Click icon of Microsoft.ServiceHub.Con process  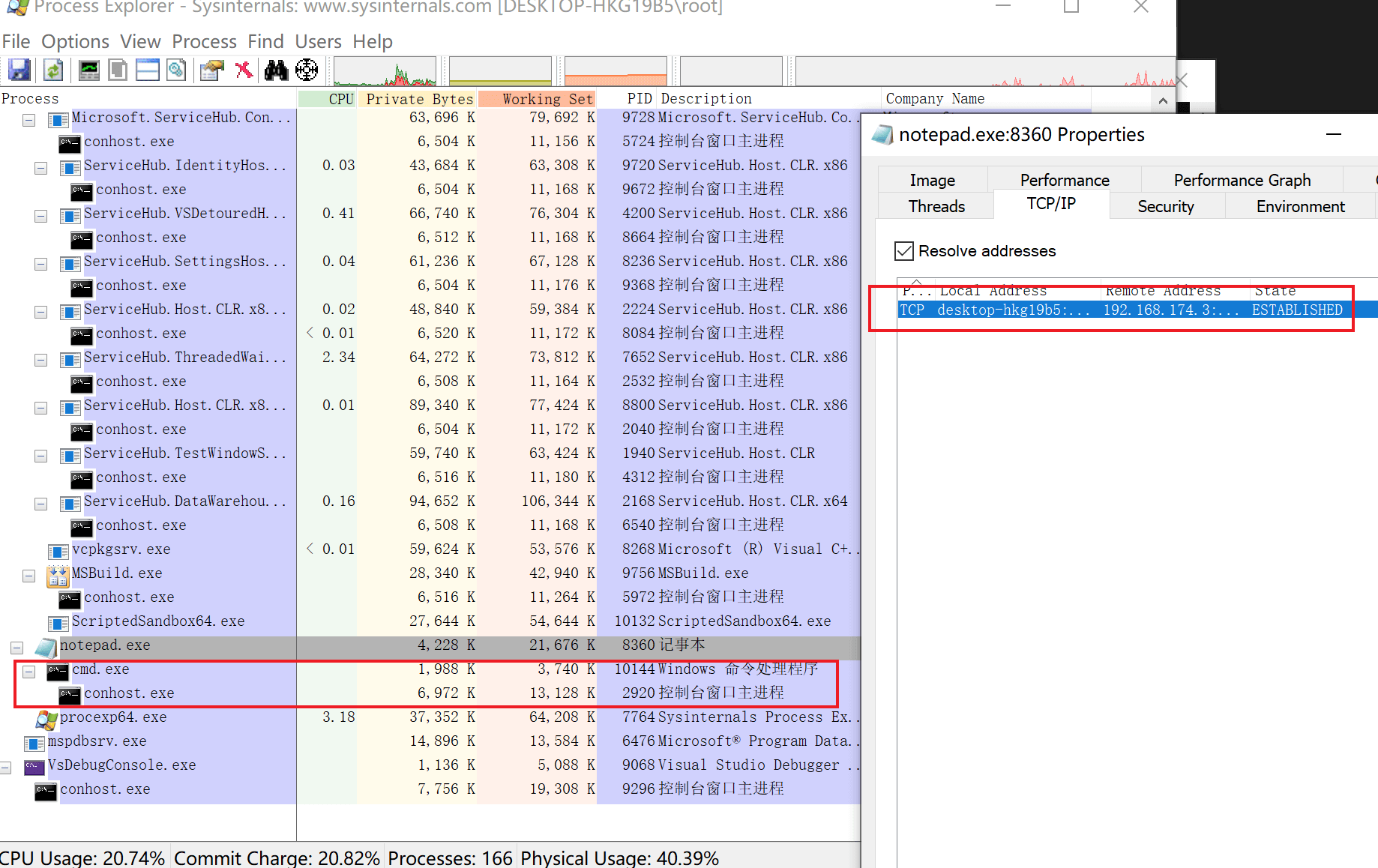point(58,119)
